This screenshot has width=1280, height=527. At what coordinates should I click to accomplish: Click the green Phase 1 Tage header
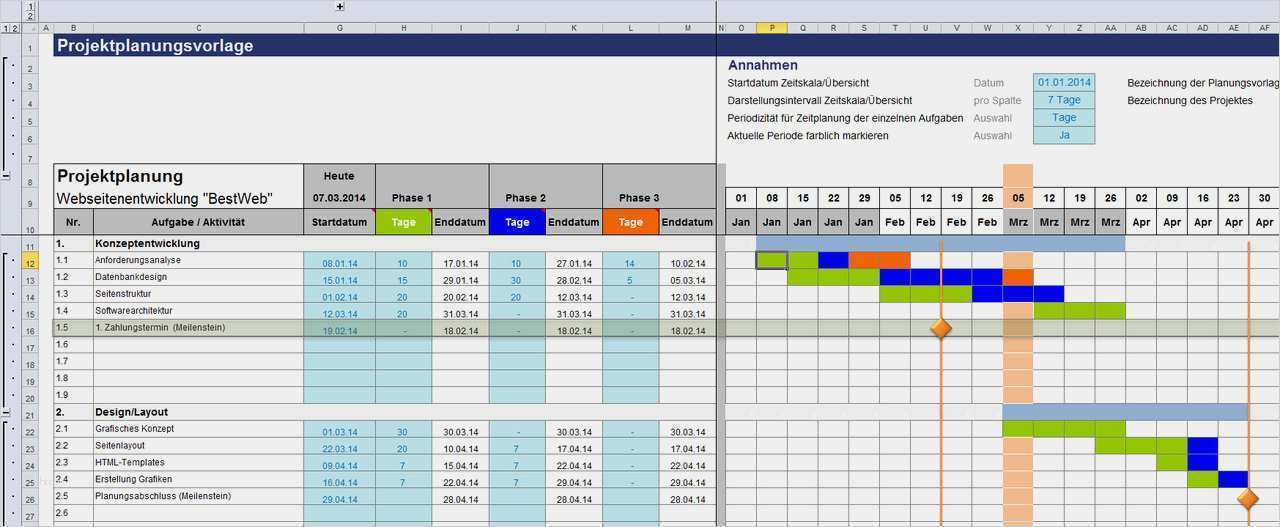404,222
